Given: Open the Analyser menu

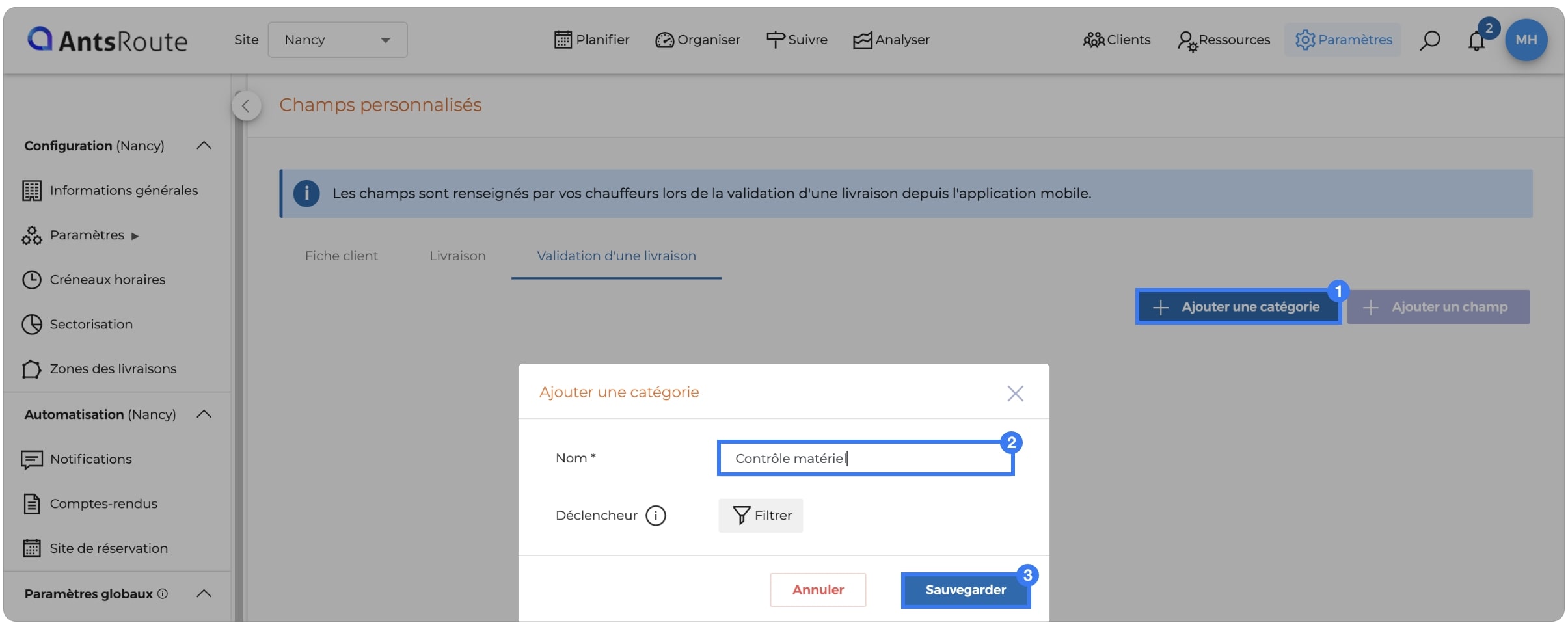Looking at the screenshot, I should coord(891,40).
